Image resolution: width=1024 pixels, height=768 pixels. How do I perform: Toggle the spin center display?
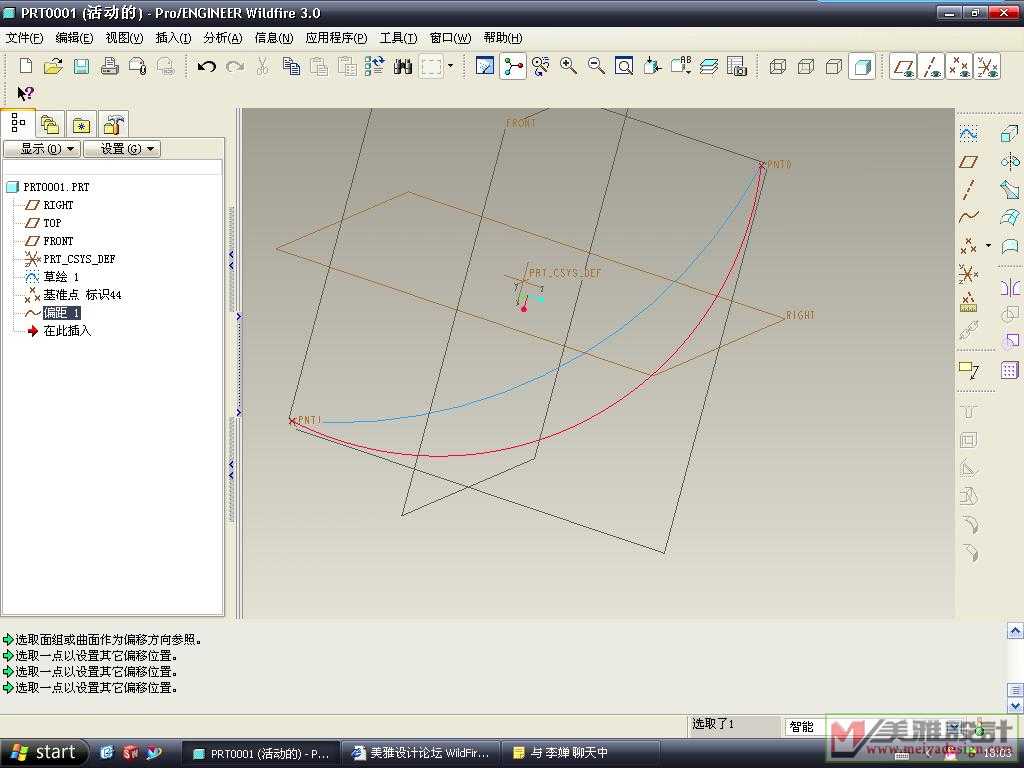[x=513, y=66]
